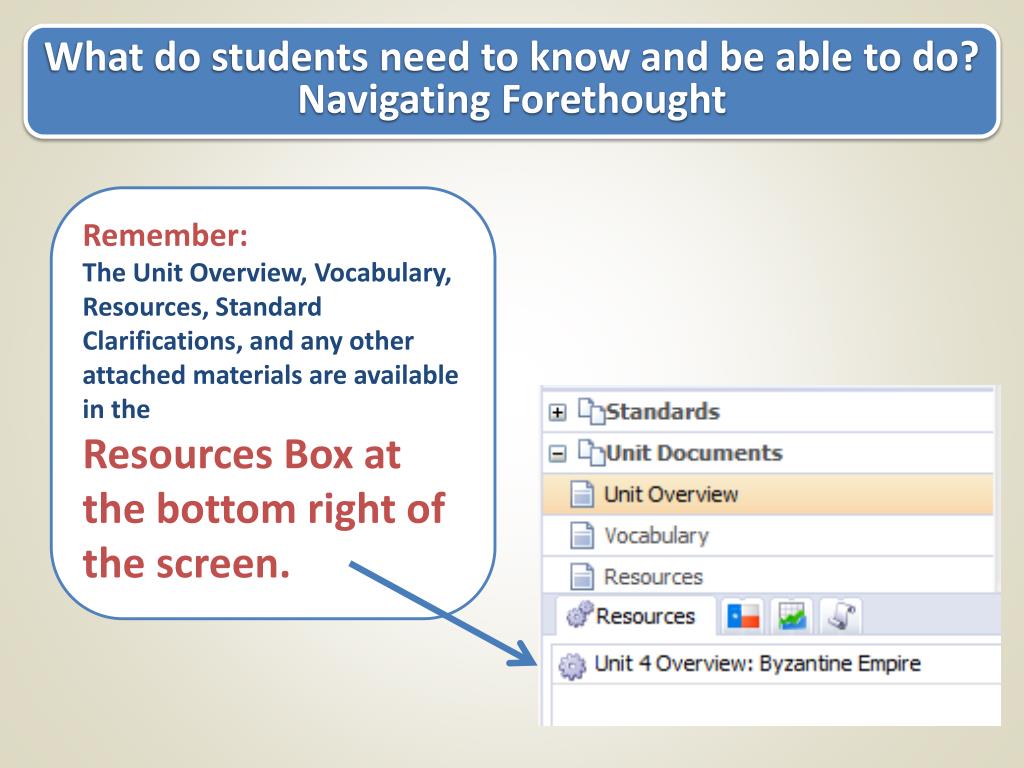Click the Standards label

click(663, 412)
